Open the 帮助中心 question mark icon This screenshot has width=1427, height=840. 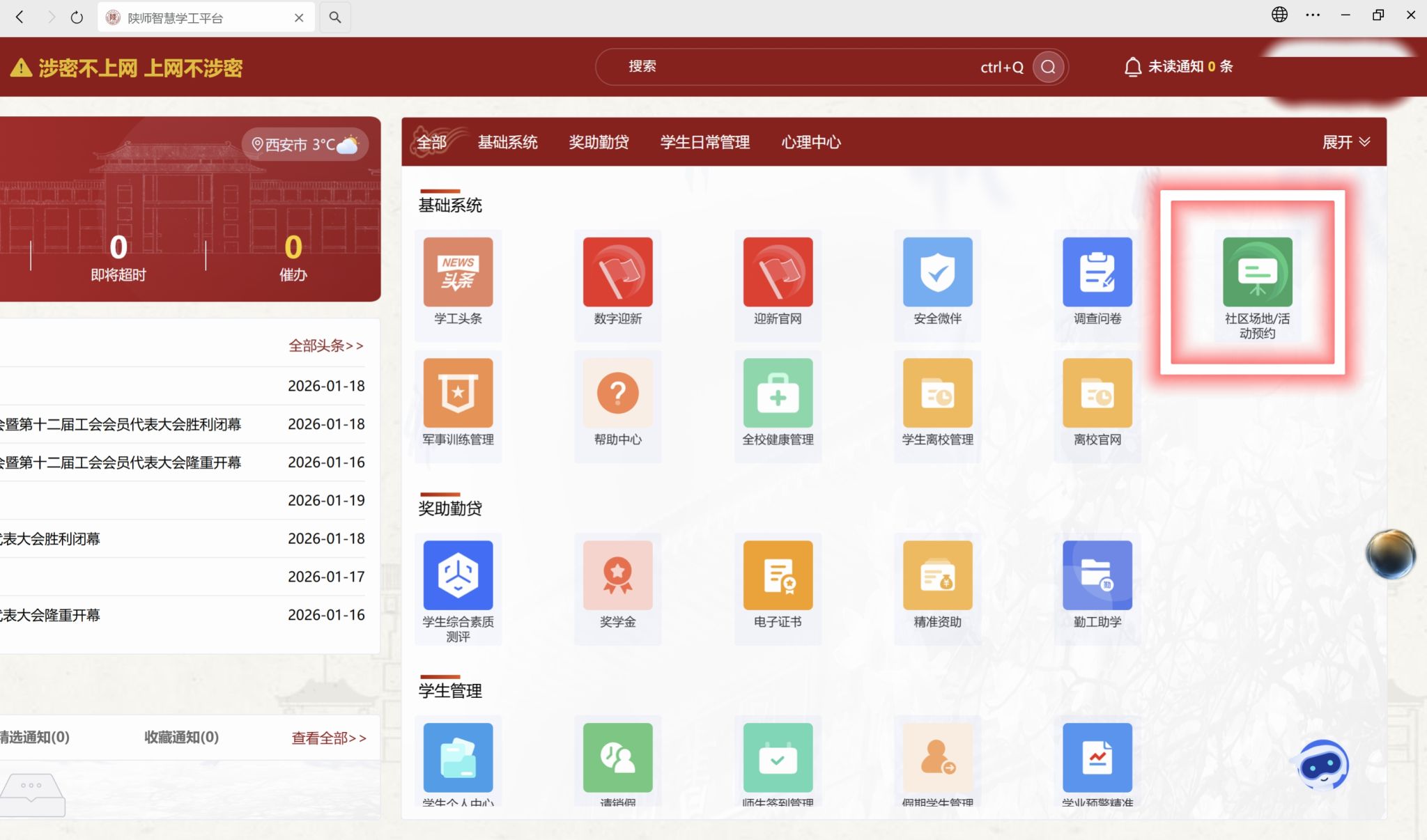point(617,393)
